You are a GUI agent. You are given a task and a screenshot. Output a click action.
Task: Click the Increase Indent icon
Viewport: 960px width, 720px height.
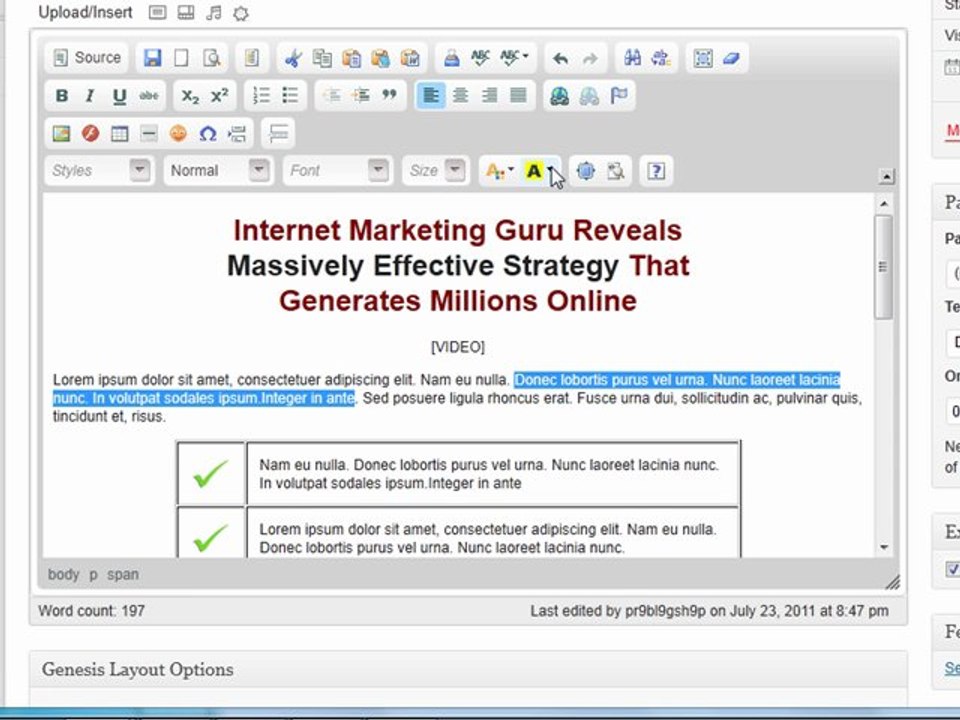(x=361, y=96)
